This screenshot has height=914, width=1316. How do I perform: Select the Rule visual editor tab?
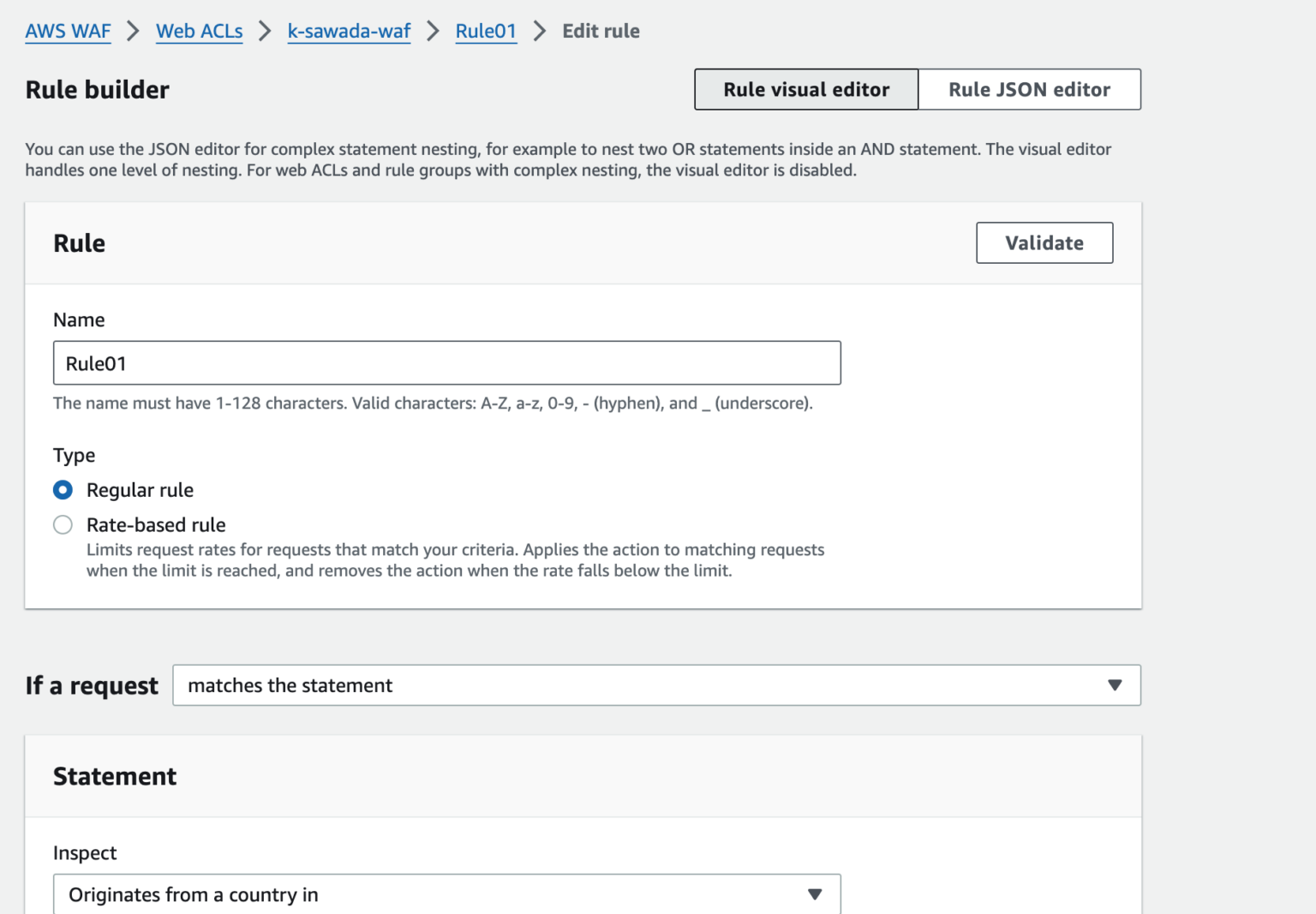click(805, 89)
